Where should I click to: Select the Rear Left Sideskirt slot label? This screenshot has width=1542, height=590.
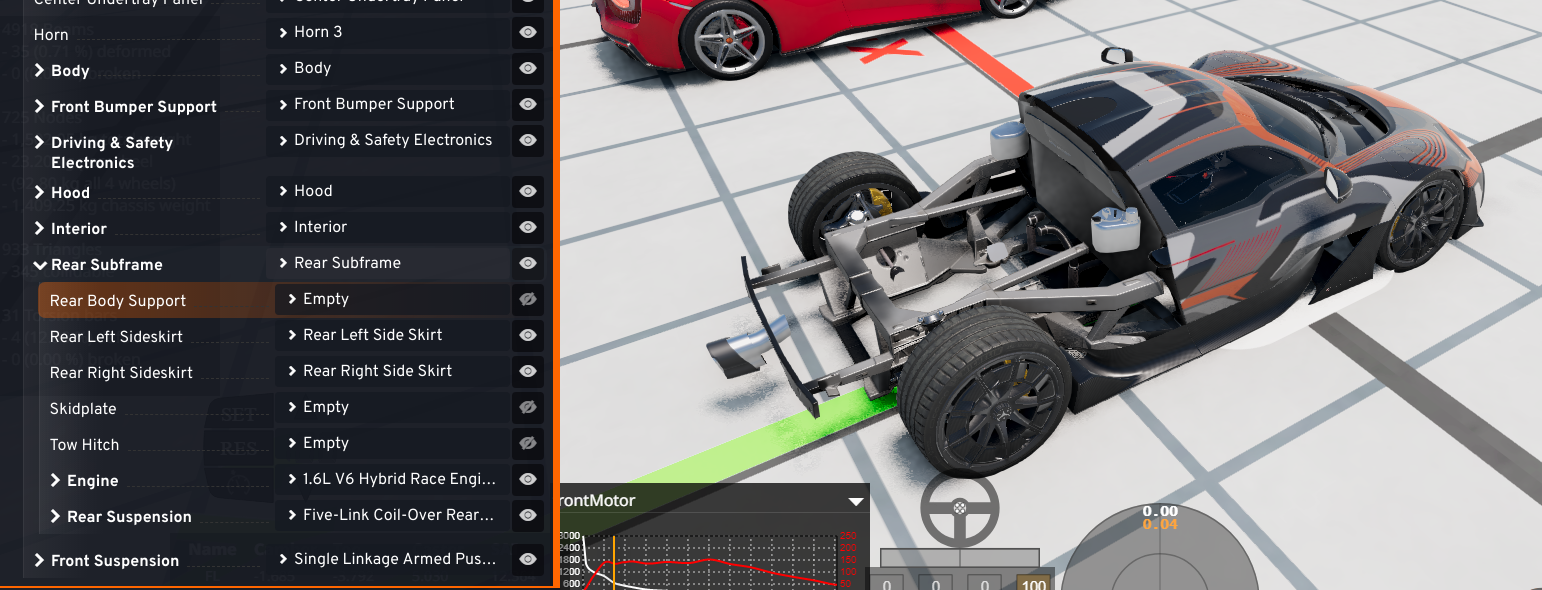coord(116,337)
